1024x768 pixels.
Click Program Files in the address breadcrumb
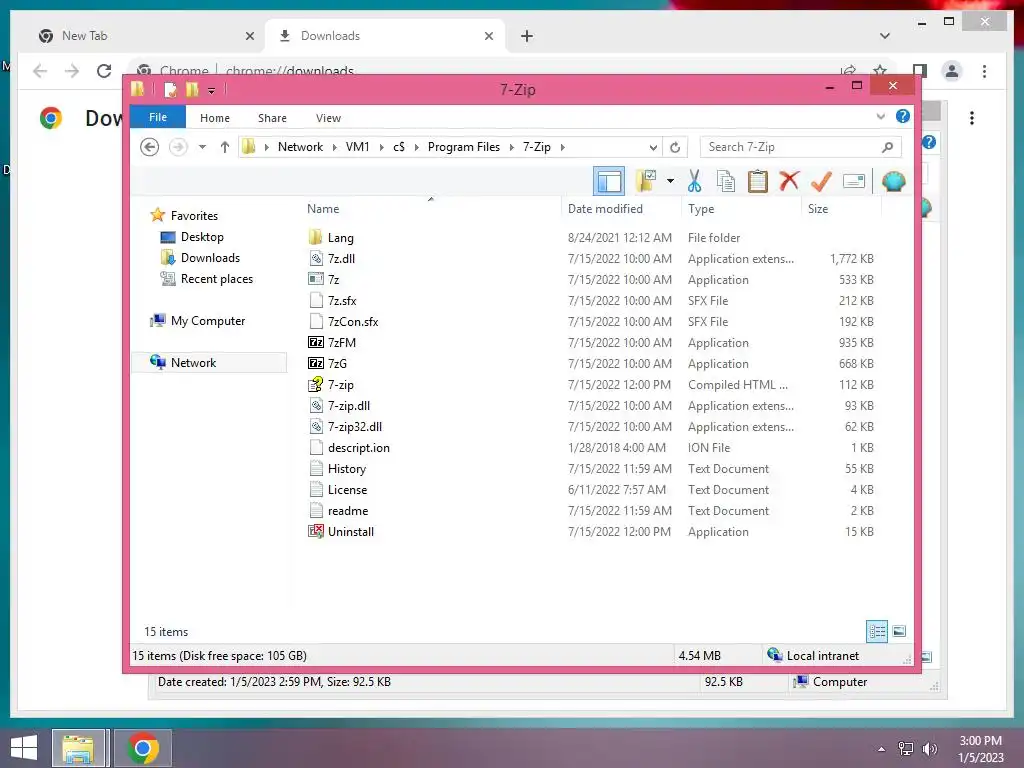click(x=464, y=147)
